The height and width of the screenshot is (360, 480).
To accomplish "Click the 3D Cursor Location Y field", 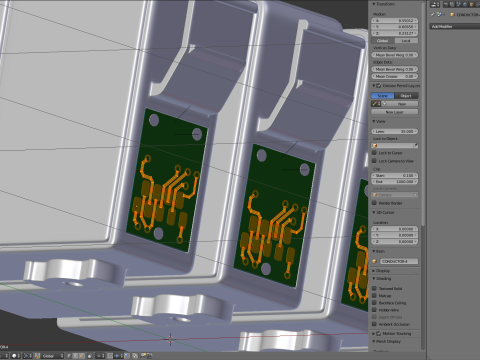I will [x=395, y=235].
